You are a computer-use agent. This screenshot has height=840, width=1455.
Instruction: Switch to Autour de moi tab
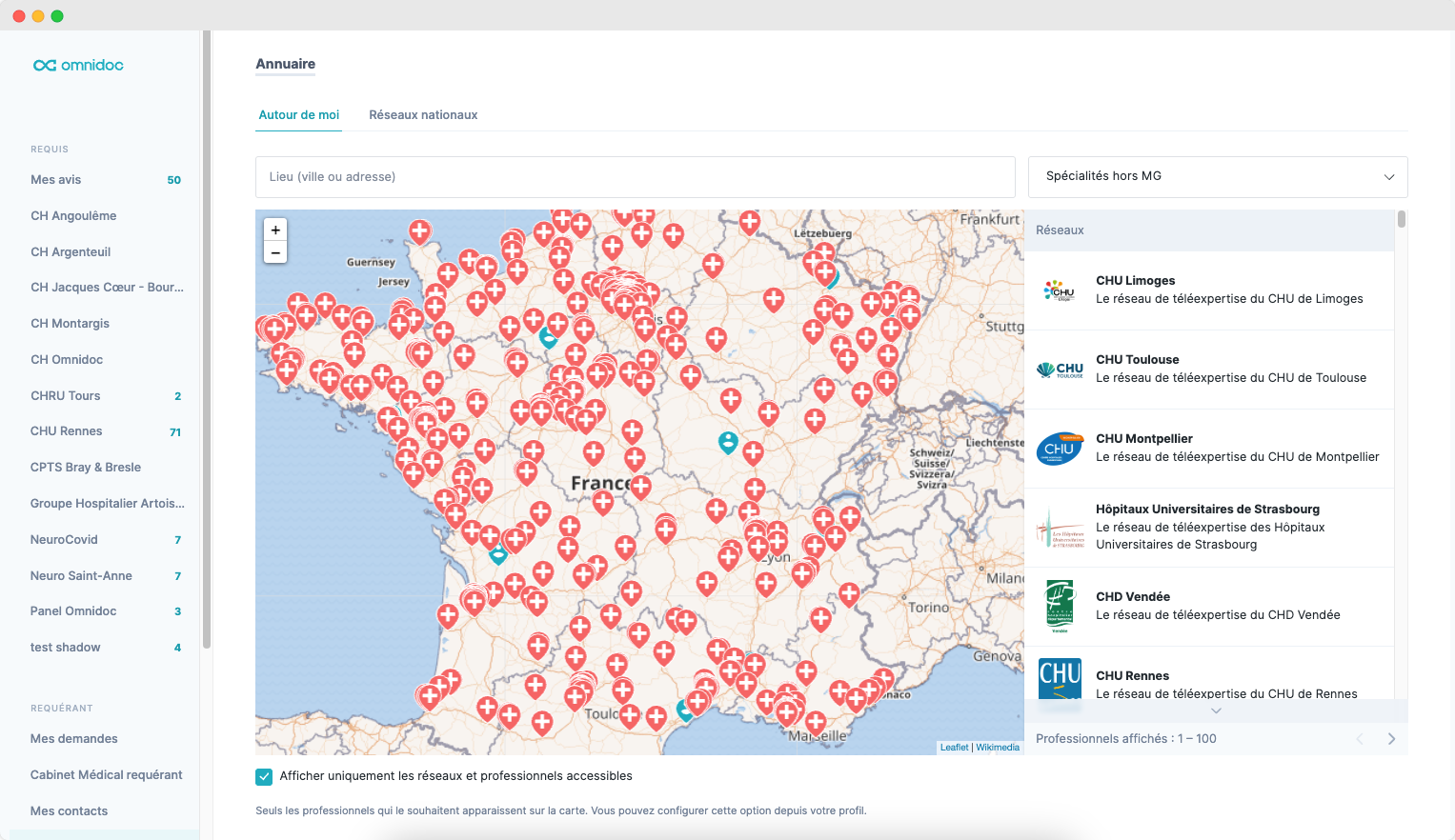click(299, 115)
